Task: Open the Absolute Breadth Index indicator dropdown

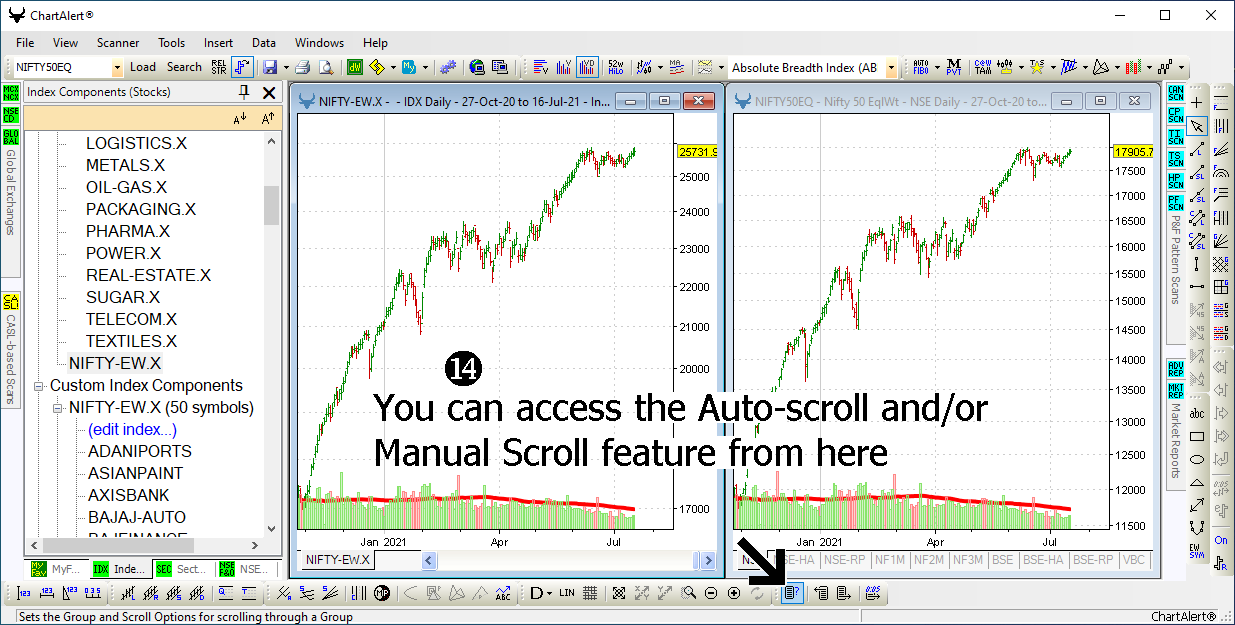Action: pos(891,68)
